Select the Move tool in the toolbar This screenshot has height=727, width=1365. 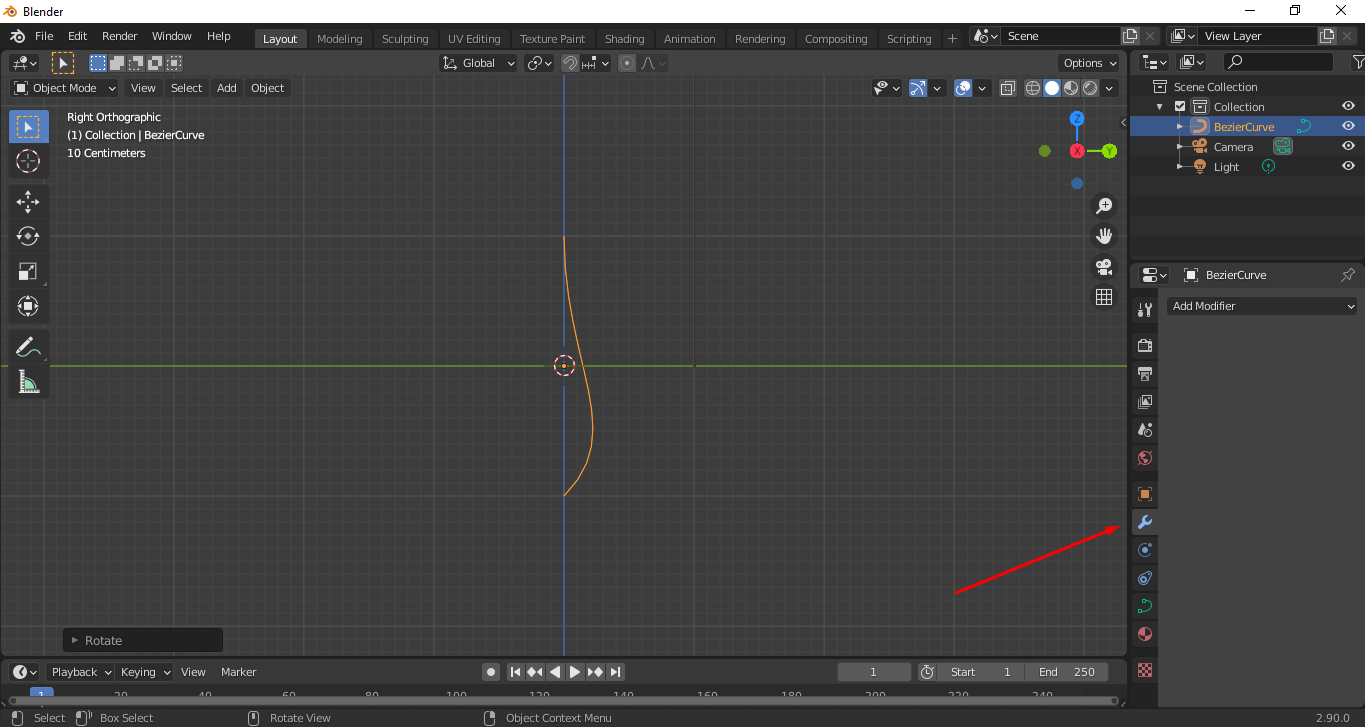(x=28, y=201)
